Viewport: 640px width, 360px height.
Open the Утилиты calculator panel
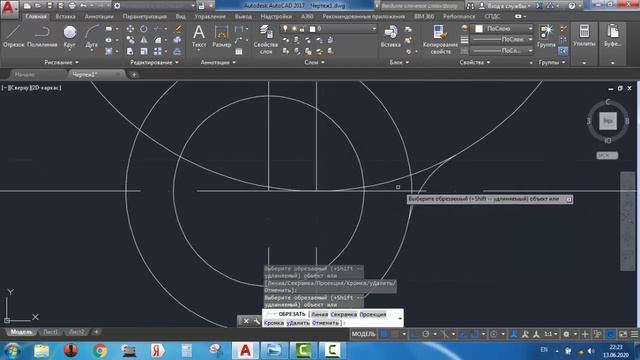(x=584, y=36)
